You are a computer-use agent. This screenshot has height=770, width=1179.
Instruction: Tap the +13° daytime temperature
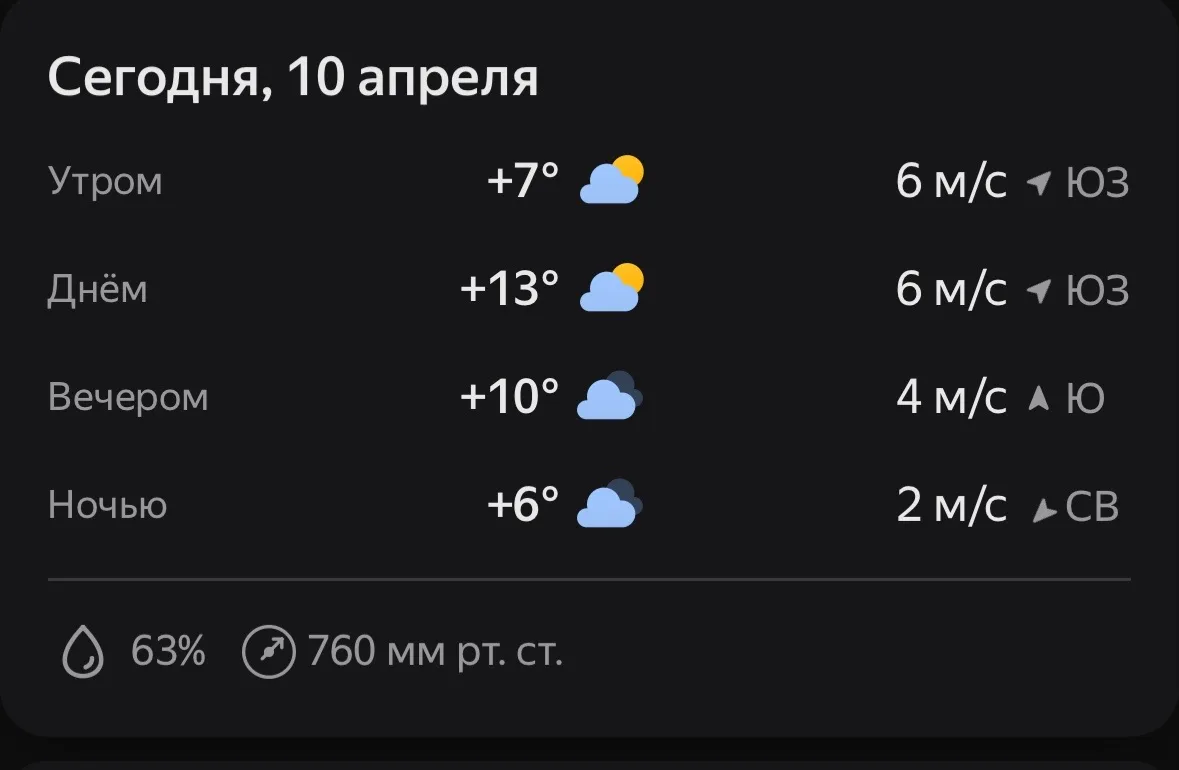pos(509,290)
